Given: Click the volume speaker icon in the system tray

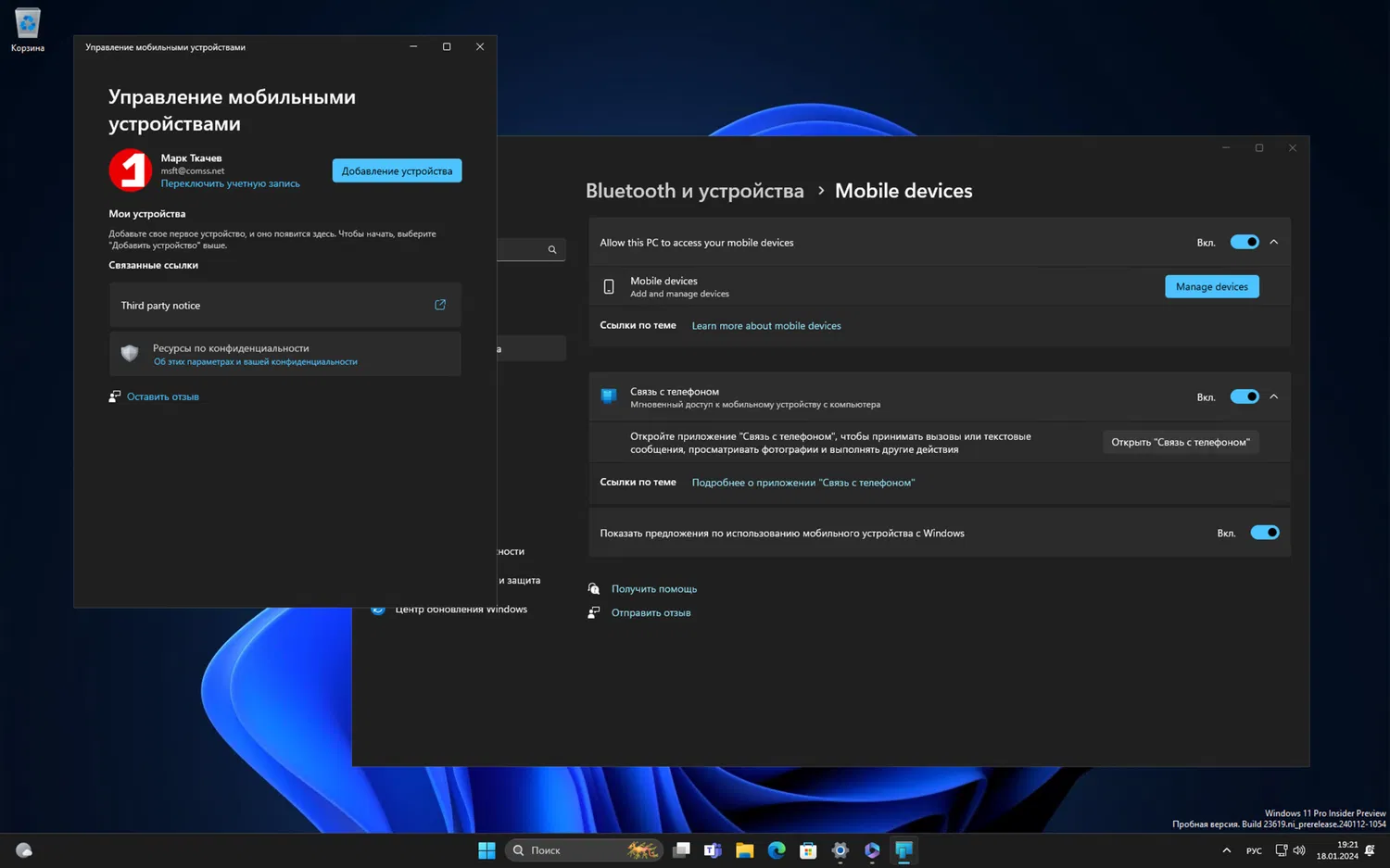Looking at the screenshot, I should coord(1299,850).
